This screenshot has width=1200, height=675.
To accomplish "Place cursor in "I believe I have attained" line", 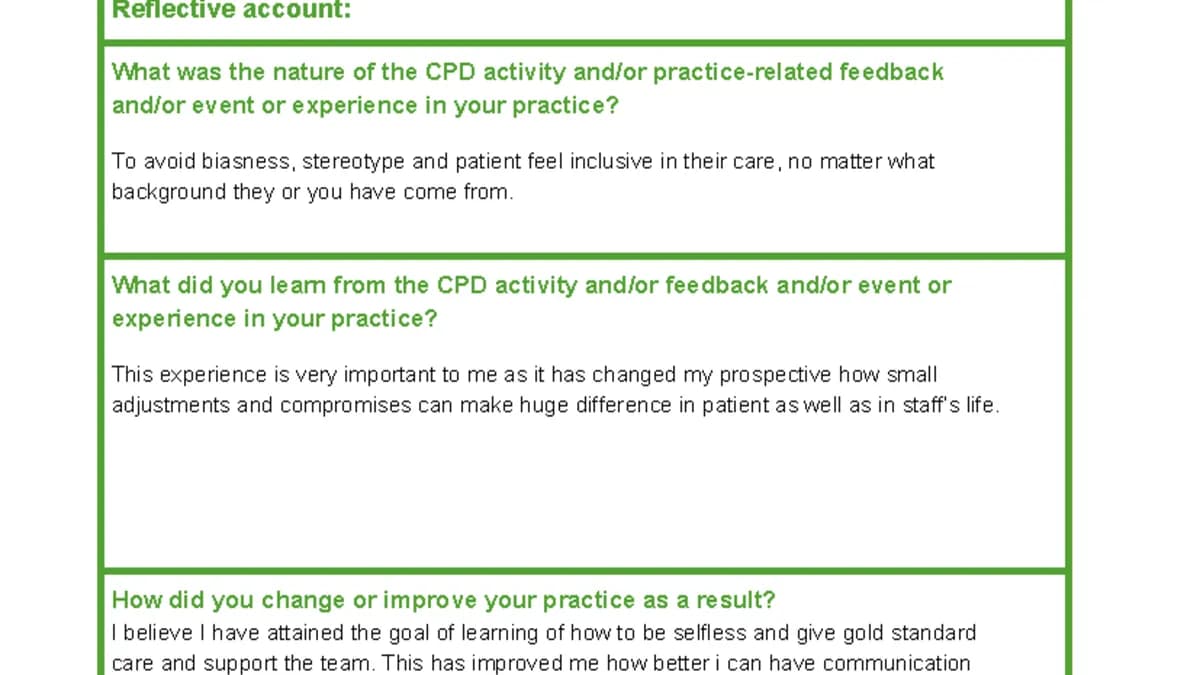I will click(x=544, y=633).
